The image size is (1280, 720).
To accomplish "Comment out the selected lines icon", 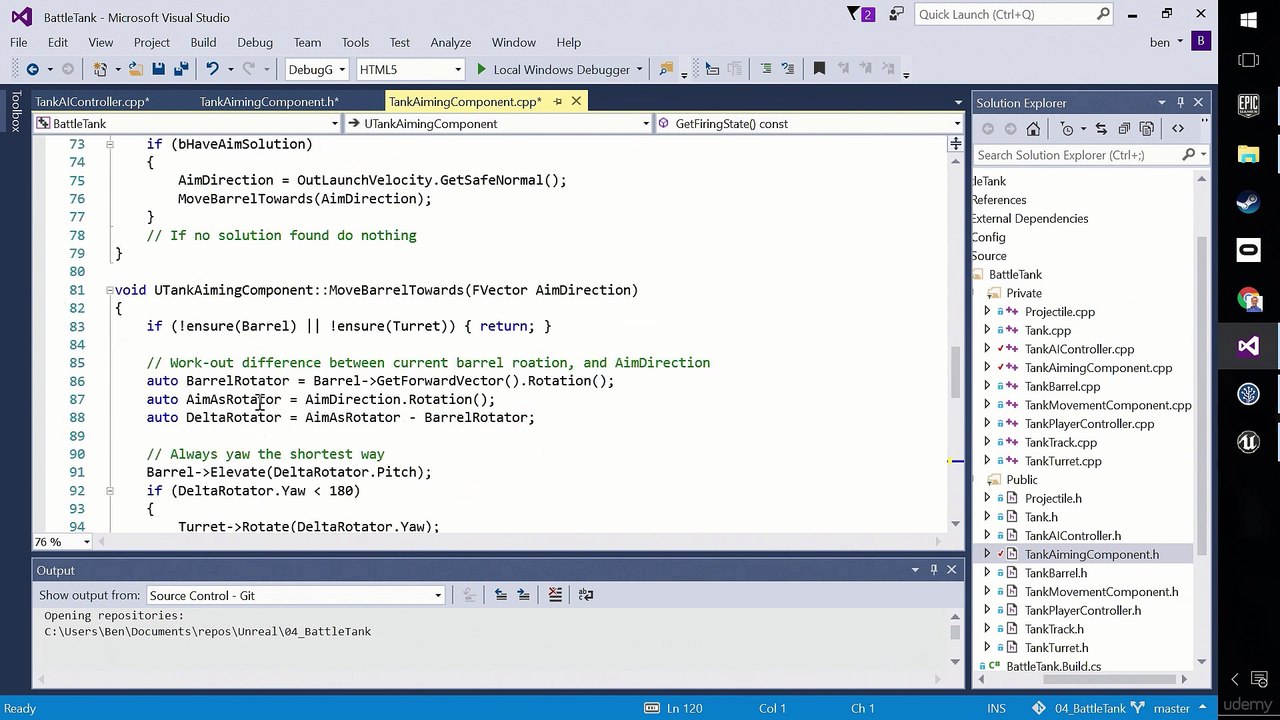I will (x=766, y=69).
